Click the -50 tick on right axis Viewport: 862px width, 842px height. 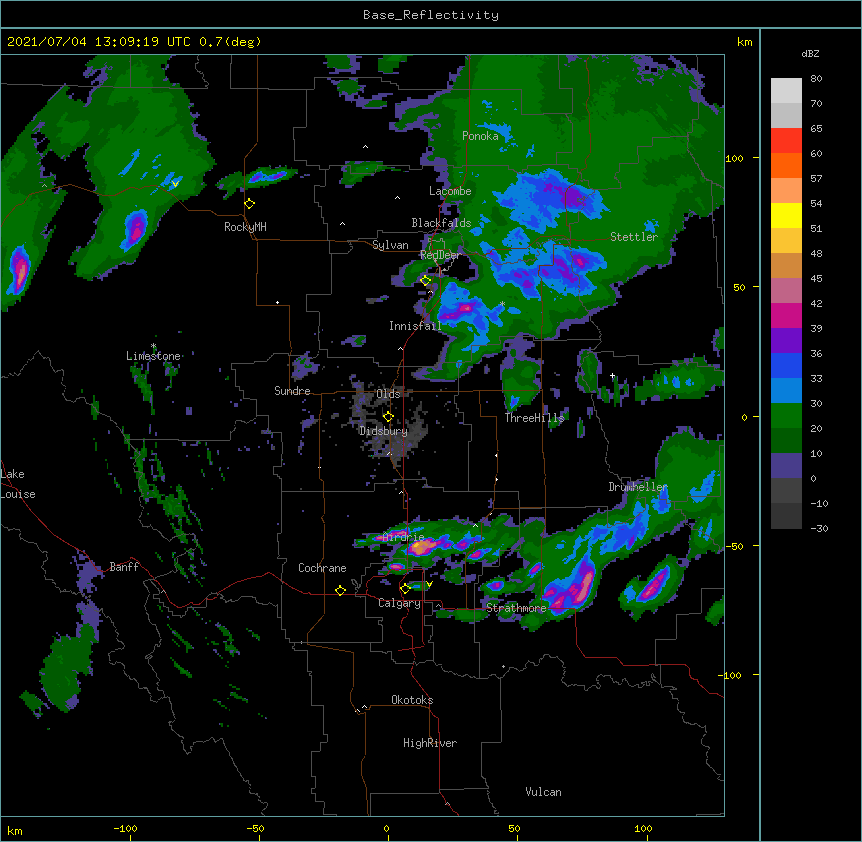click(x=734, y=546)
